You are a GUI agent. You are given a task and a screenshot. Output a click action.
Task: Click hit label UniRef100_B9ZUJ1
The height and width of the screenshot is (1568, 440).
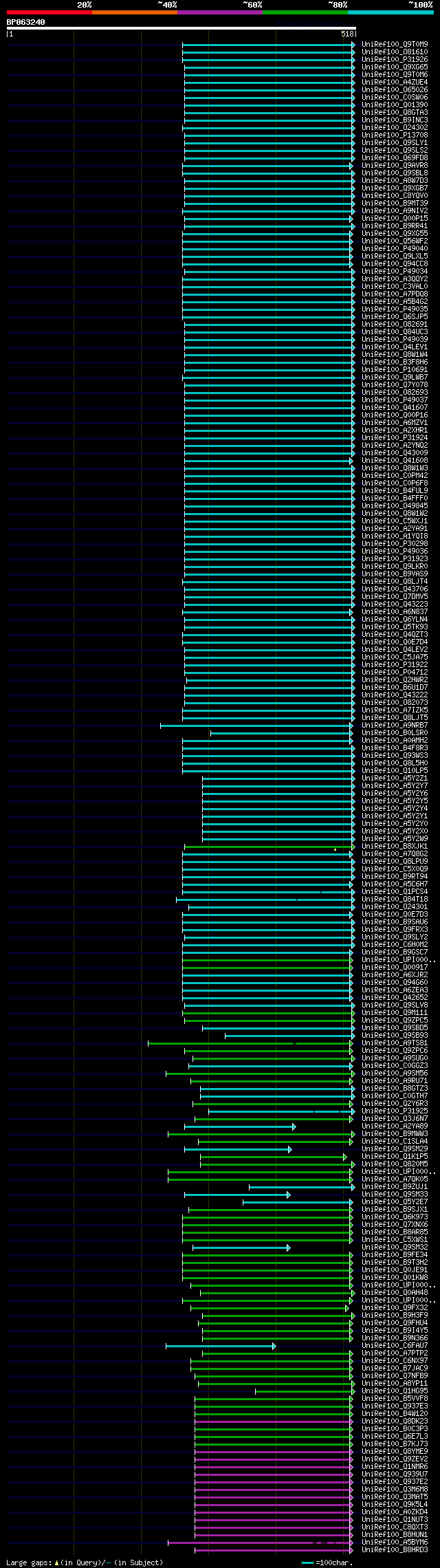tap(395, 1187)
